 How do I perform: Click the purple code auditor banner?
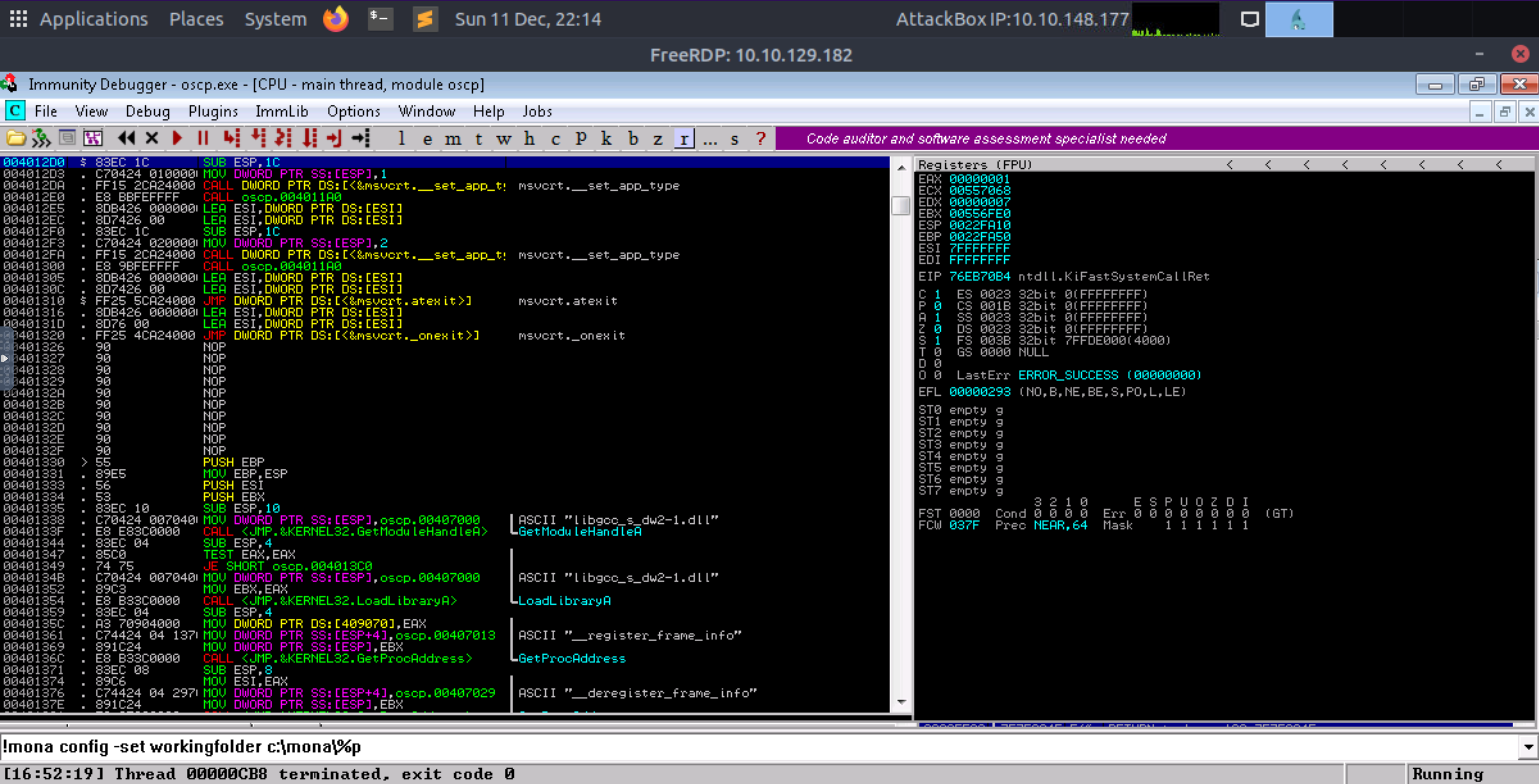tap(1156, 138)
